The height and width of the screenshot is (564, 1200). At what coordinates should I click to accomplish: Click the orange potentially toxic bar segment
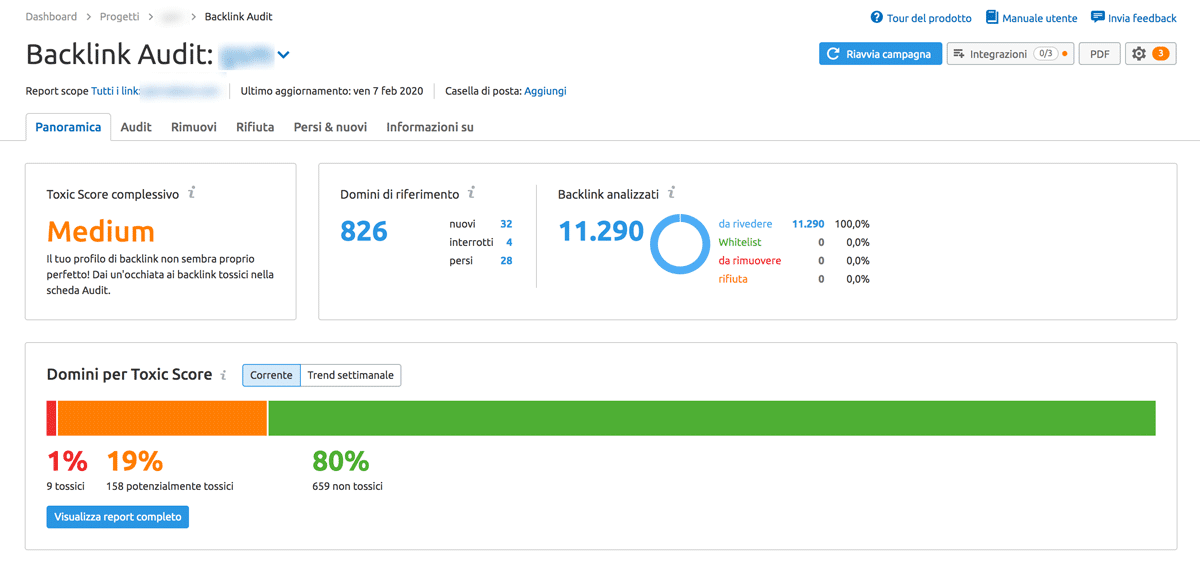pos(162,418)
